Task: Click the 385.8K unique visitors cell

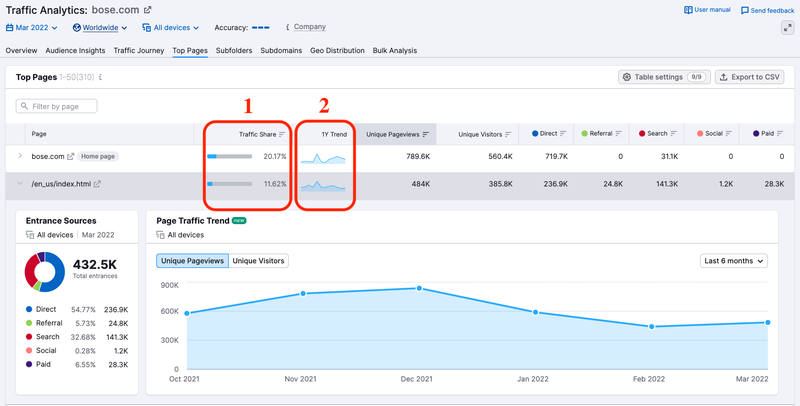Action: [501, 184]
